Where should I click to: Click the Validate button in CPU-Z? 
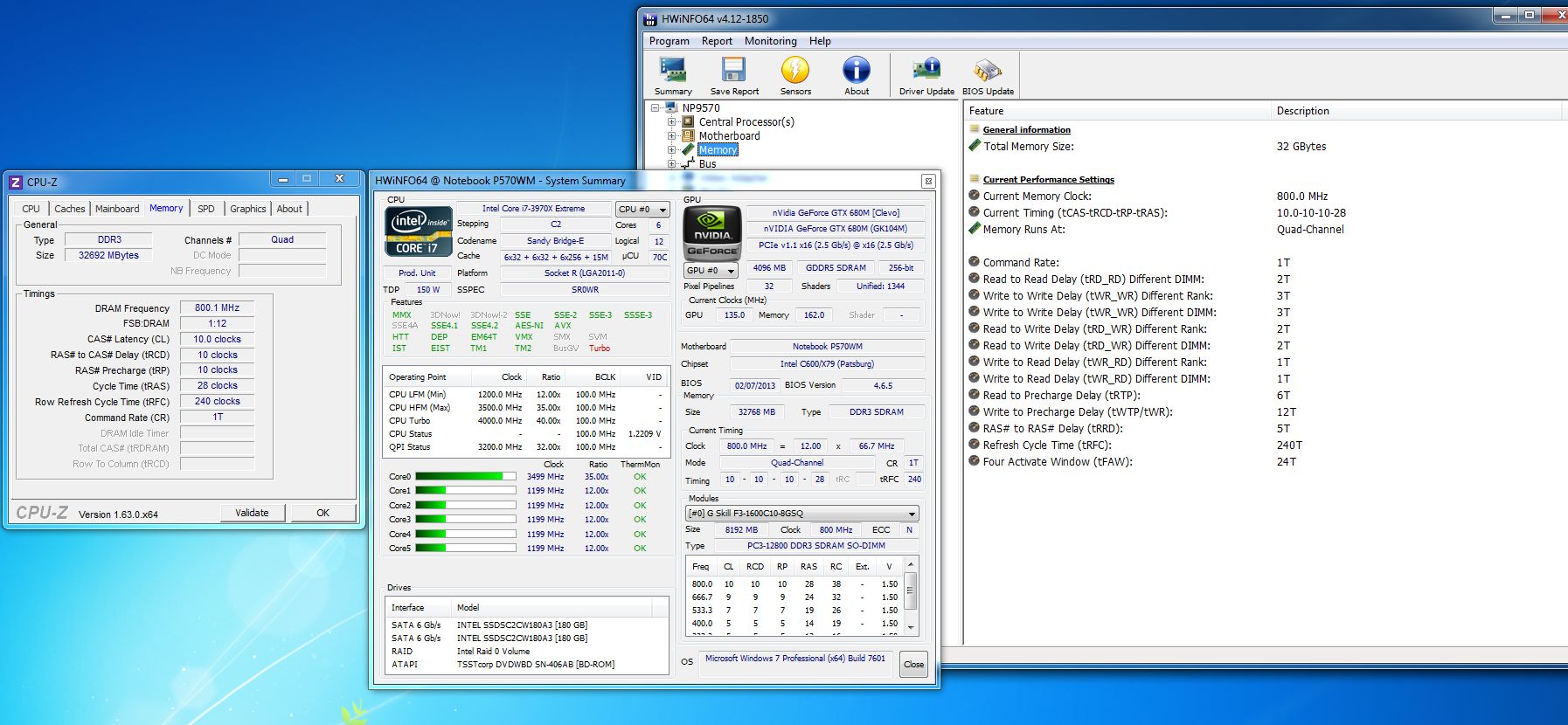coord(252,513)
